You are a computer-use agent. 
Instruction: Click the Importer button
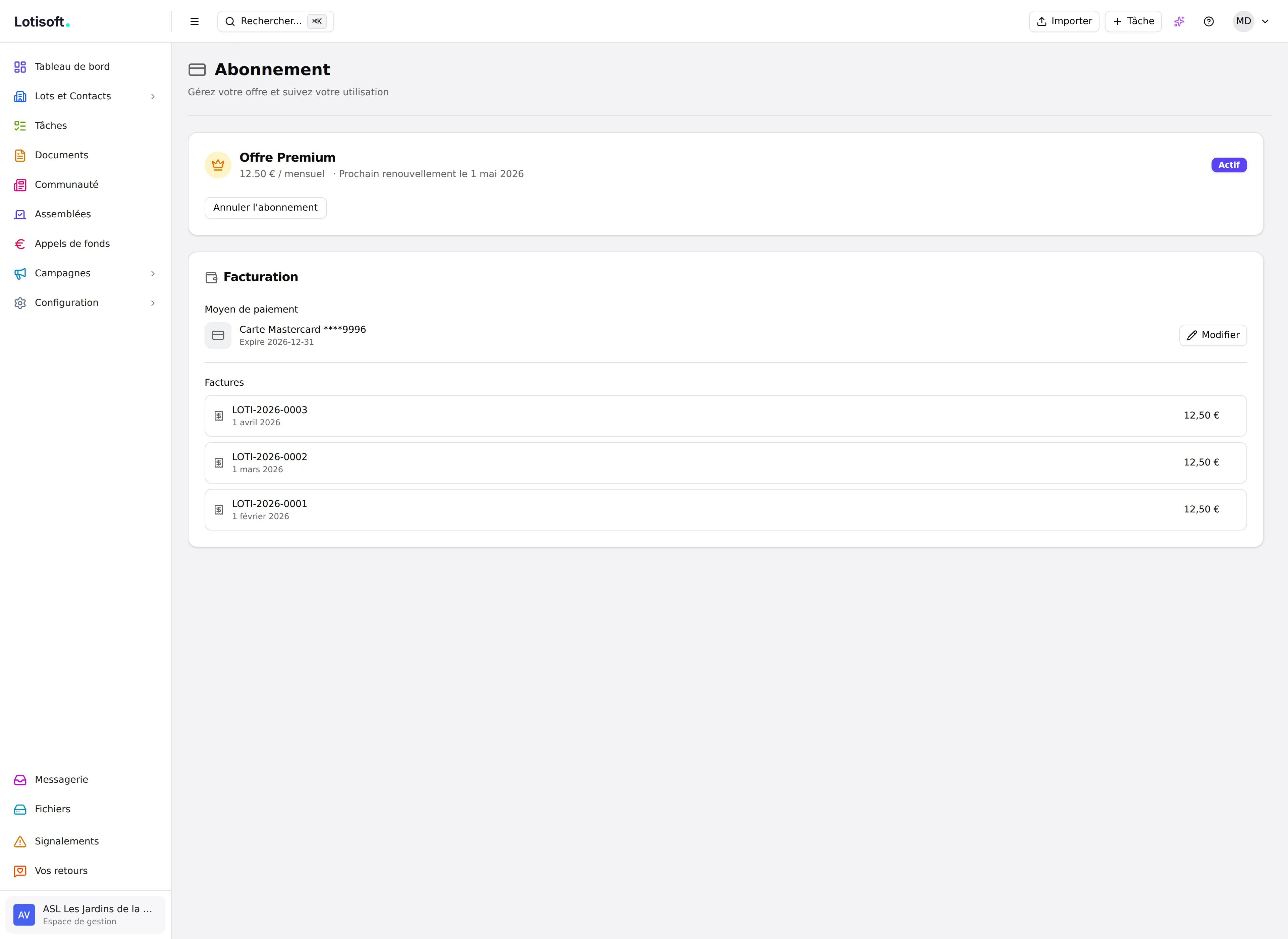coord(1064,21)
